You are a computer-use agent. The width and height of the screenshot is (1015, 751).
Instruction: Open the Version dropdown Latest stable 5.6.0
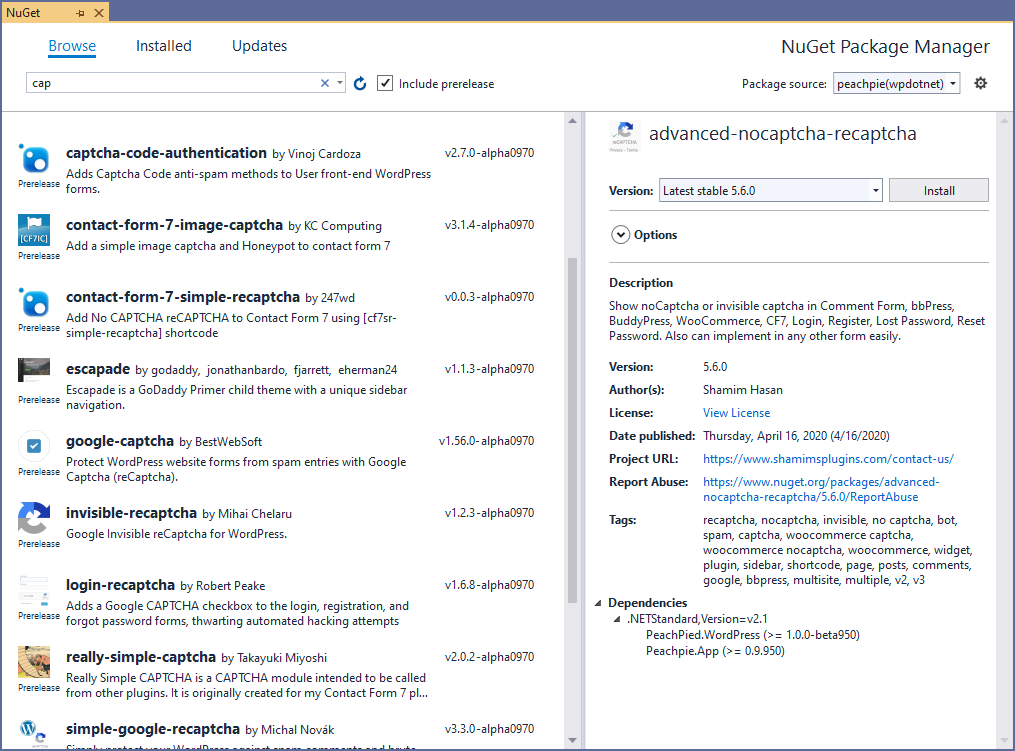pos(770,190)
